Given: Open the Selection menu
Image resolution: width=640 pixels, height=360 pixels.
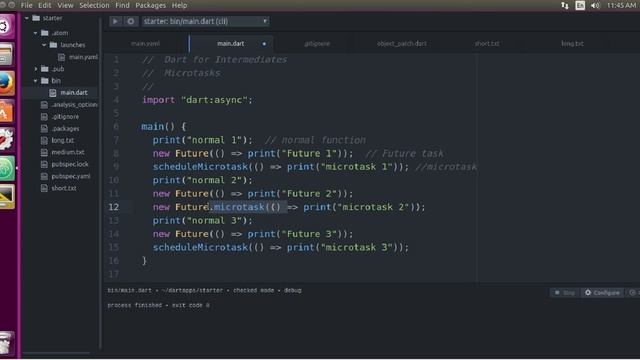Looking at the screenshot, I should tap(94, 5).
